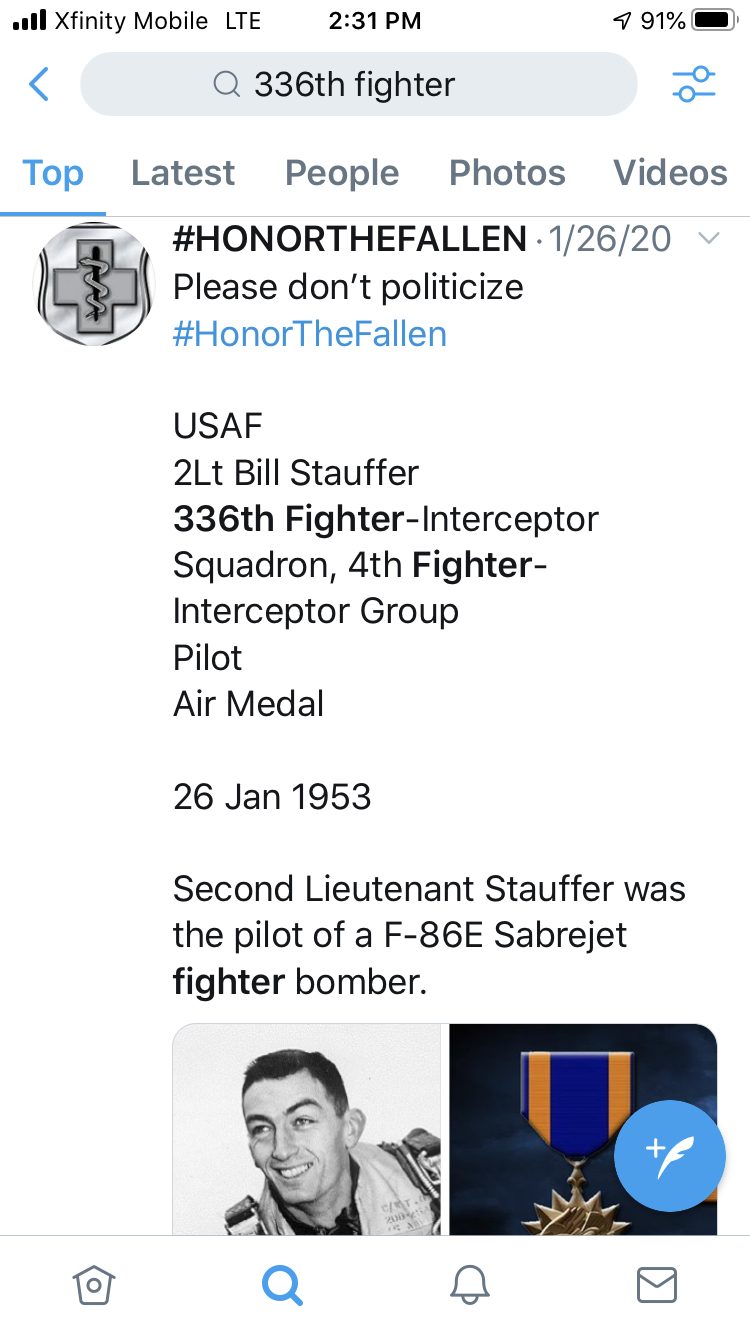The image size is (750, 1334).
Task: Open the #HONORTHEFALLEN account name
Action: pos(350,240)
